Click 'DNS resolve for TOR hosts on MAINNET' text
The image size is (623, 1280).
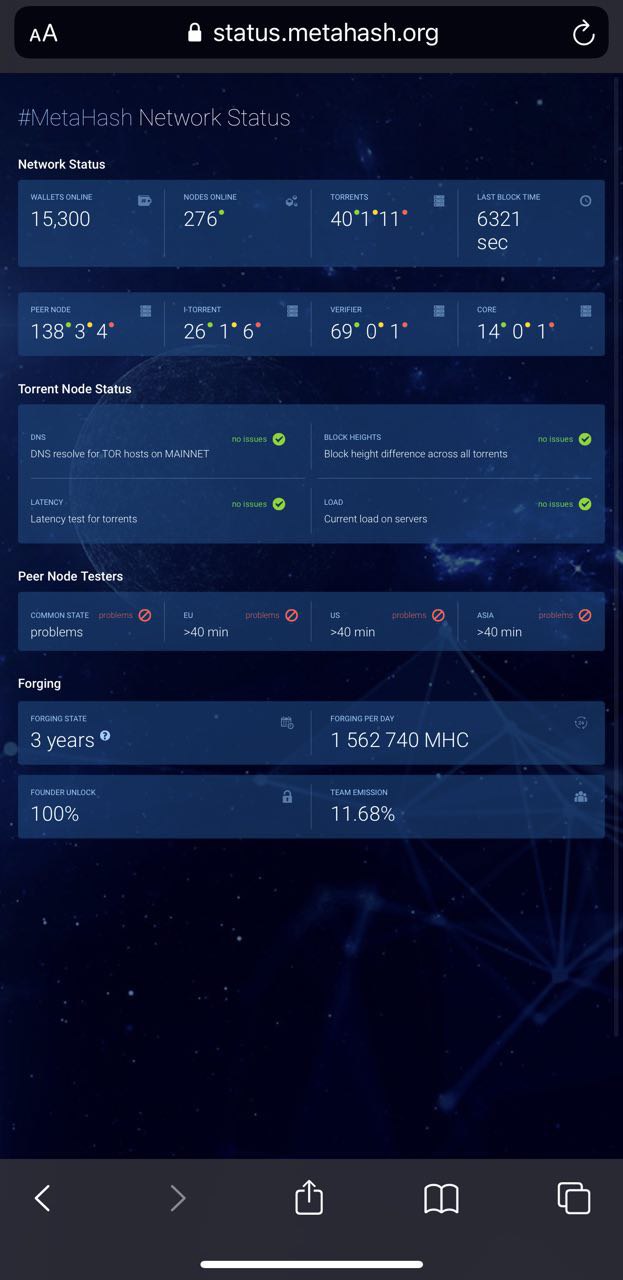coord(120,454)
